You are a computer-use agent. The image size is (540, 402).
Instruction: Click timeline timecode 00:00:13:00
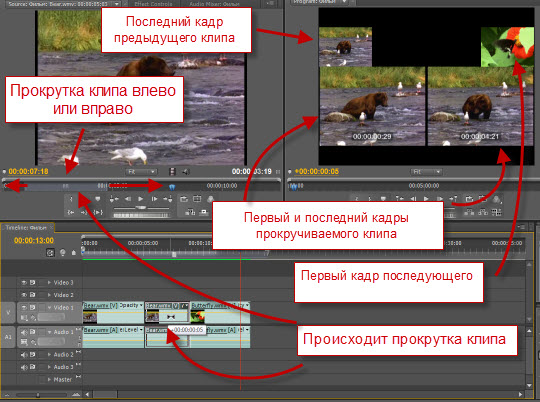[34, 240]
